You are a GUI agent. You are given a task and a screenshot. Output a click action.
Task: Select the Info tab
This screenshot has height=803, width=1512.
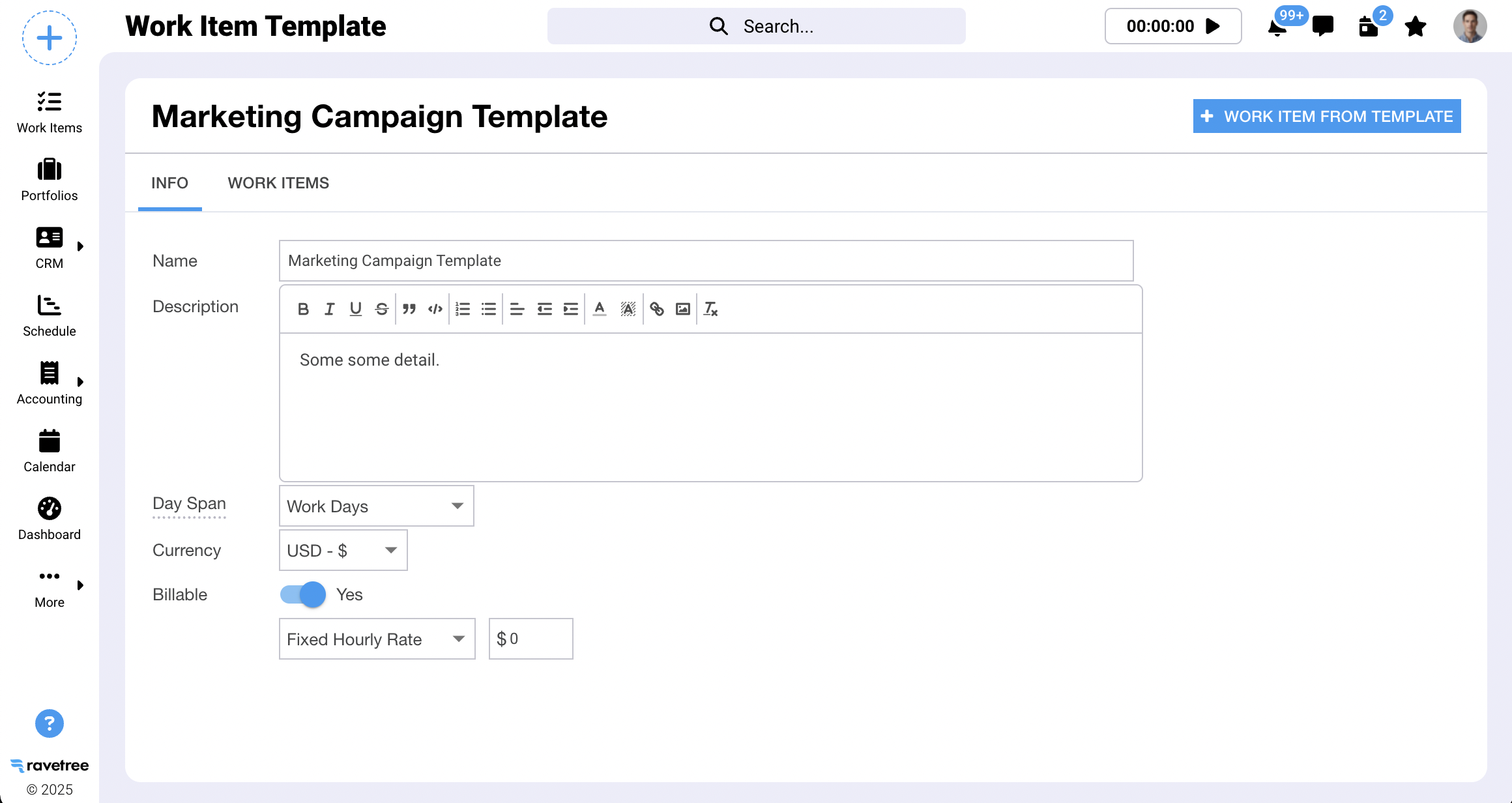[x=169, y=183]
